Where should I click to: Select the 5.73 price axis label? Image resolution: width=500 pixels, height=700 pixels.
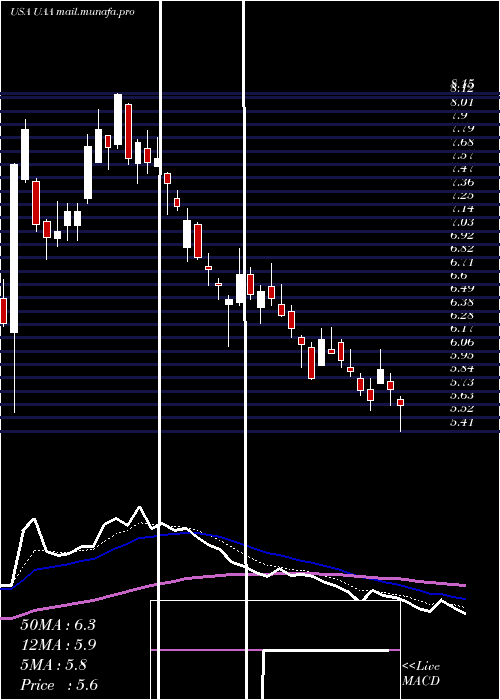coord(462,382)
